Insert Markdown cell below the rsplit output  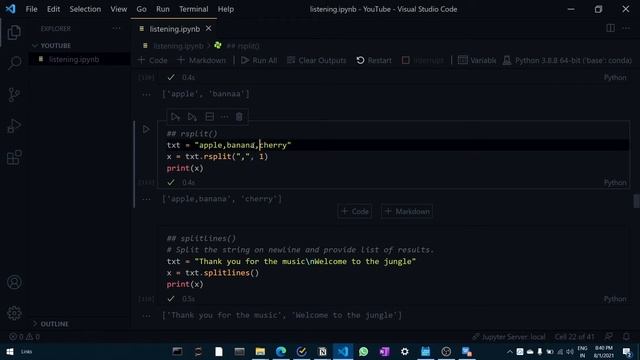pyautogui.click(x=407, y=211)
